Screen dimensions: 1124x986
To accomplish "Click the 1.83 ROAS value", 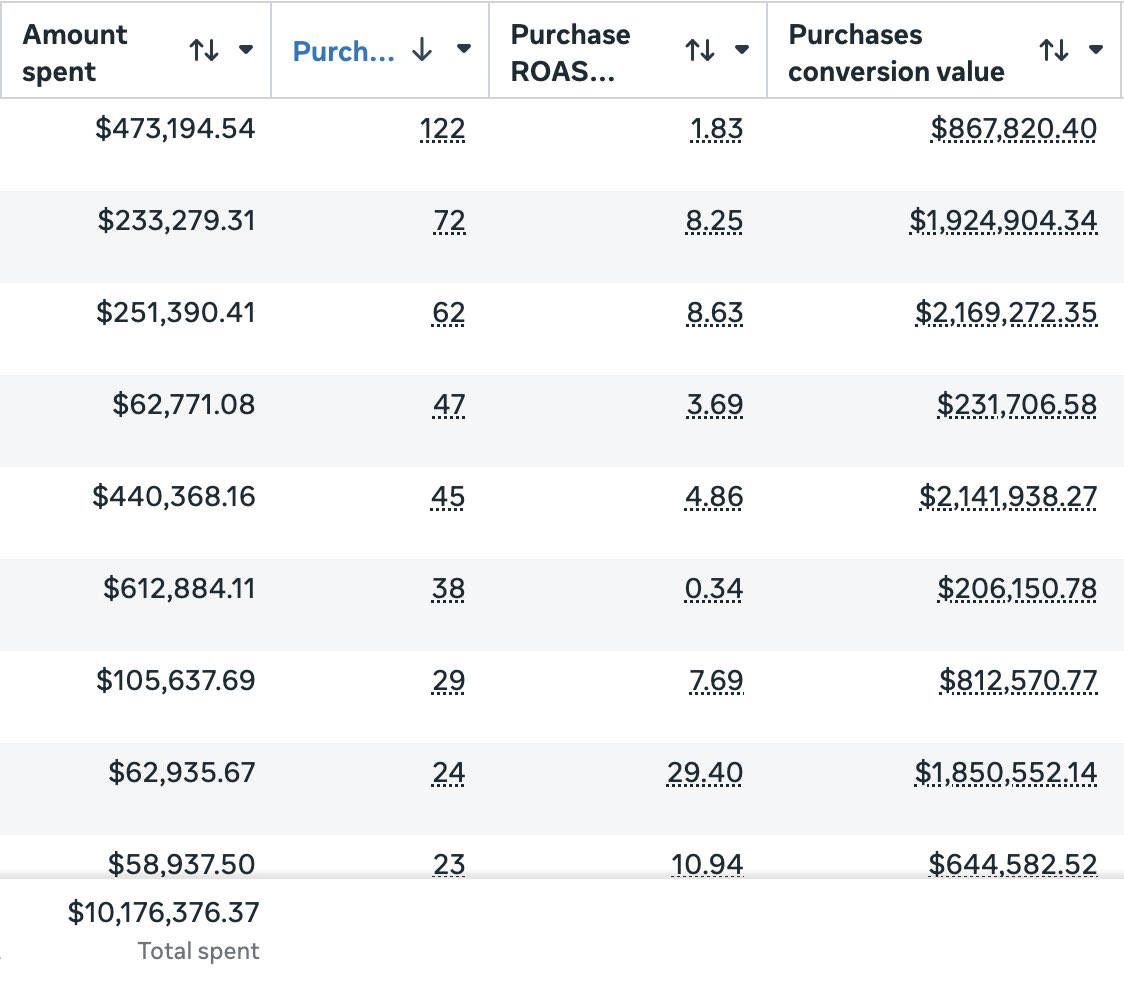I will pyautogui.click(x=716, y=129).
